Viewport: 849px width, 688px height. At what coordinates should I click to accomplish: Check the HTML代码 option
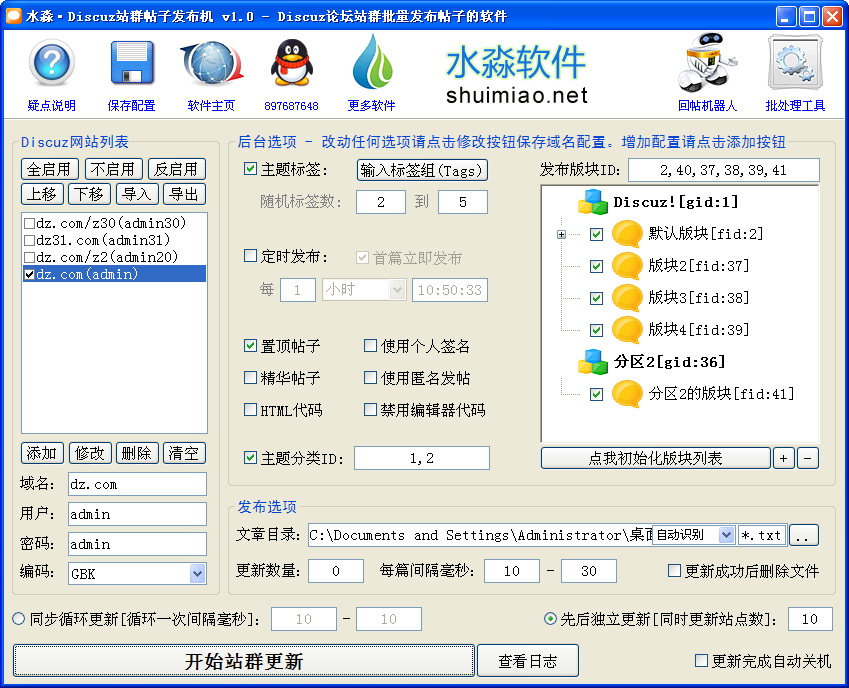click(x=250, y=410)
